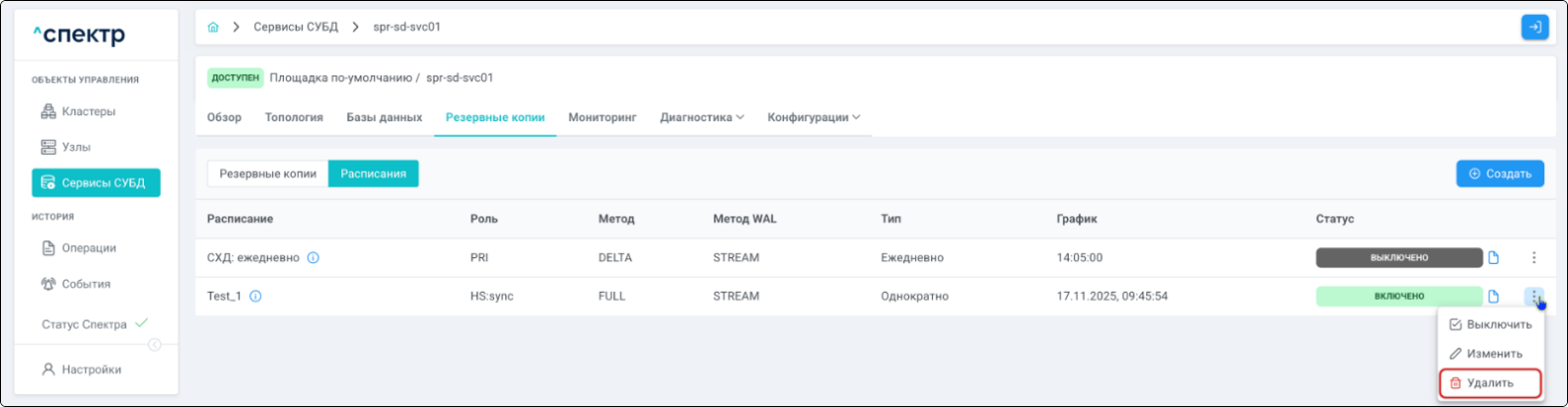Go to Сервисы СУБД breadcrumb link
The width and height of the screenshot is (1568, 407).
tap(296, 27)
